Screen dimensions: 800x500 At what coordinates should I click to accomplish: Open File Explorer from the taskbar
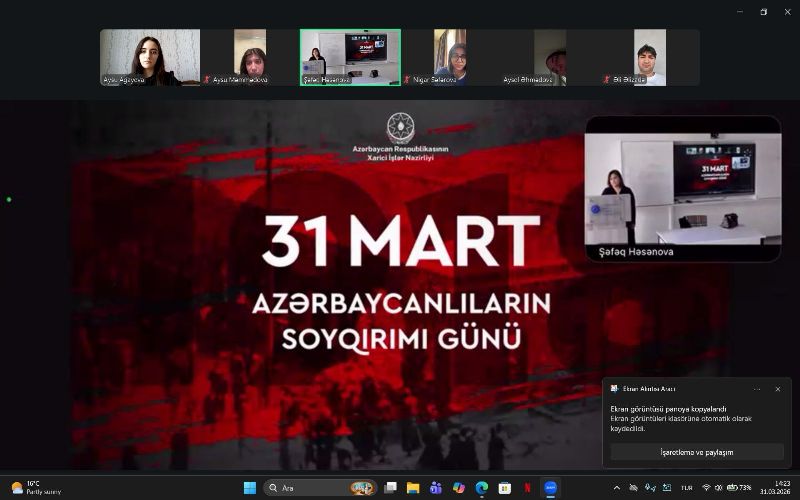(412, 488)
